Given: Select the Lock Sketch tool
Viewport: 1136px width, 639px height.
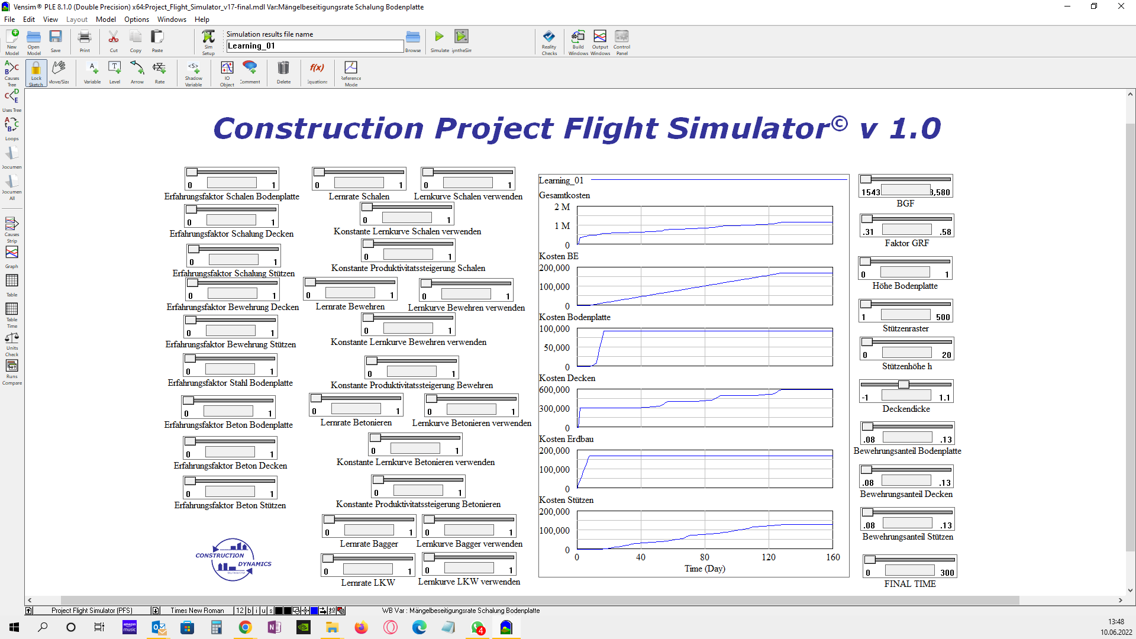Looking at the screenshot, I should [x=36, y=72].
